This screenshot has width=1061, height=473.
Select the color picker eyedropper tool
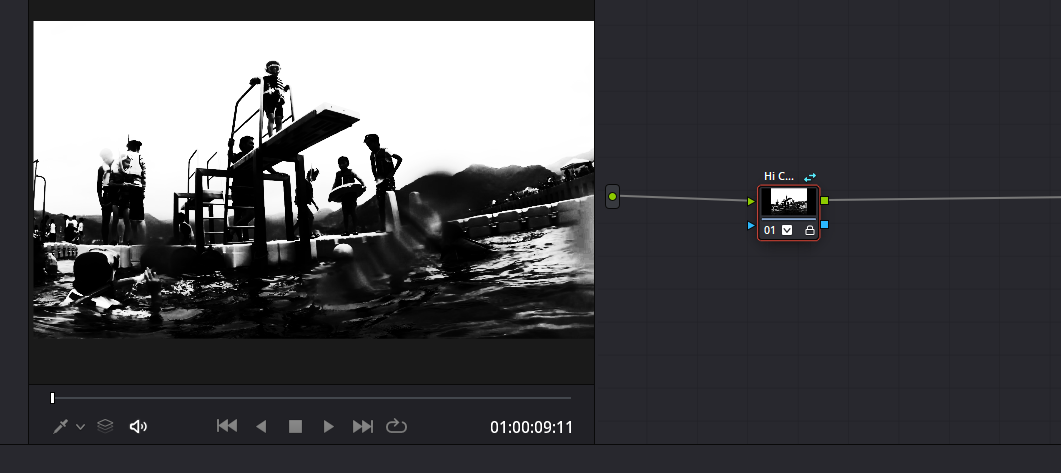[61, 427]
